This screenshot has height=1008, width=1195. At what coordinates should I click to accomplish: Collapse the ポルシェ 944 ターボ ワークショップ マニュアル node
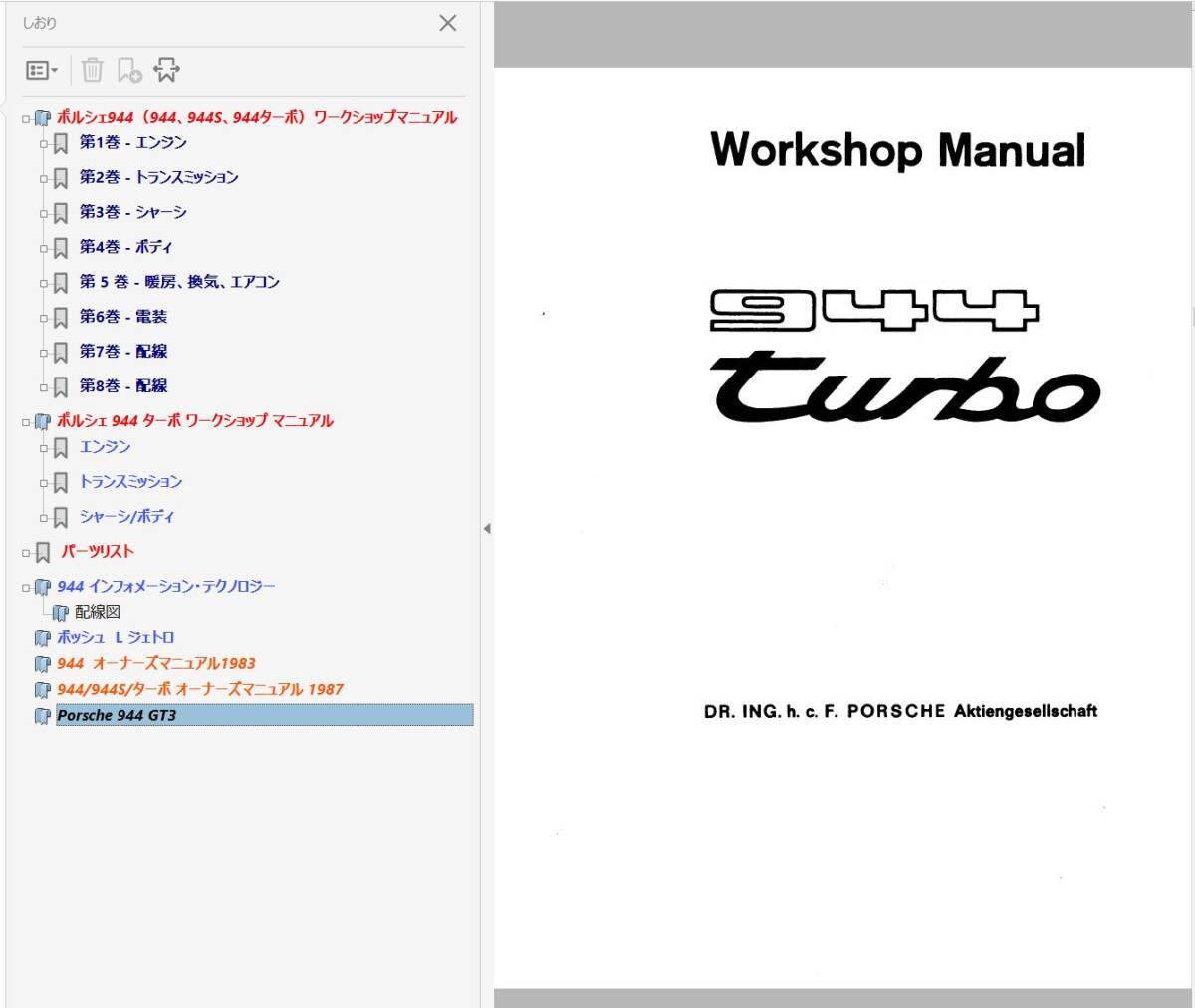tap(26, 422)
